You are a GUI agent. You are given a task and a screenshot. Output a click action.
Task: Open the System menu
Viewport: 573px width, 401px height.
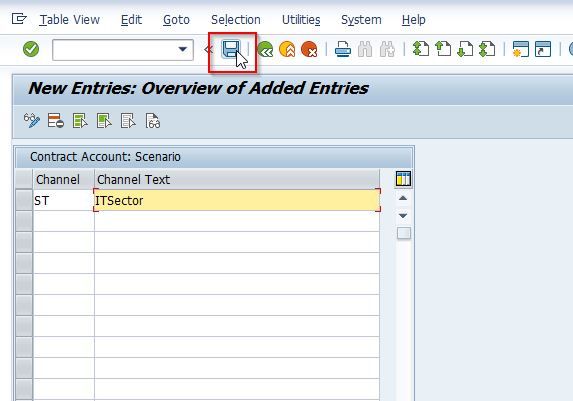[x=361, y=20]
